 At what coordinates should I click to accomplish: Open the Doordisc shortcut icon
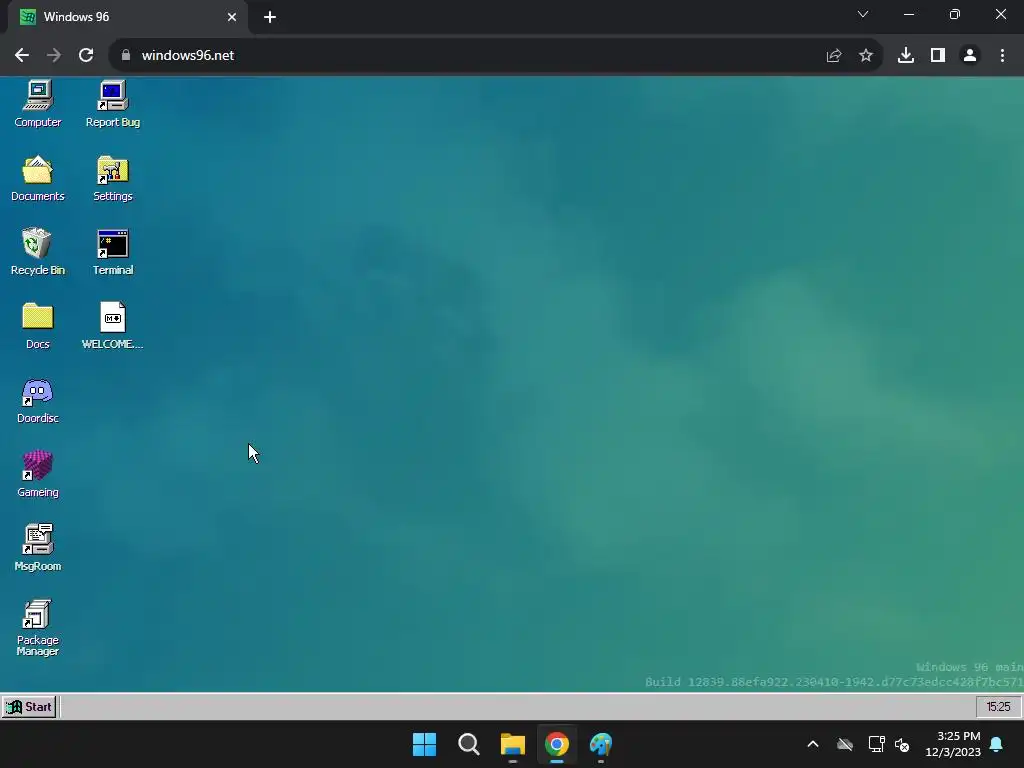(38, 400)
